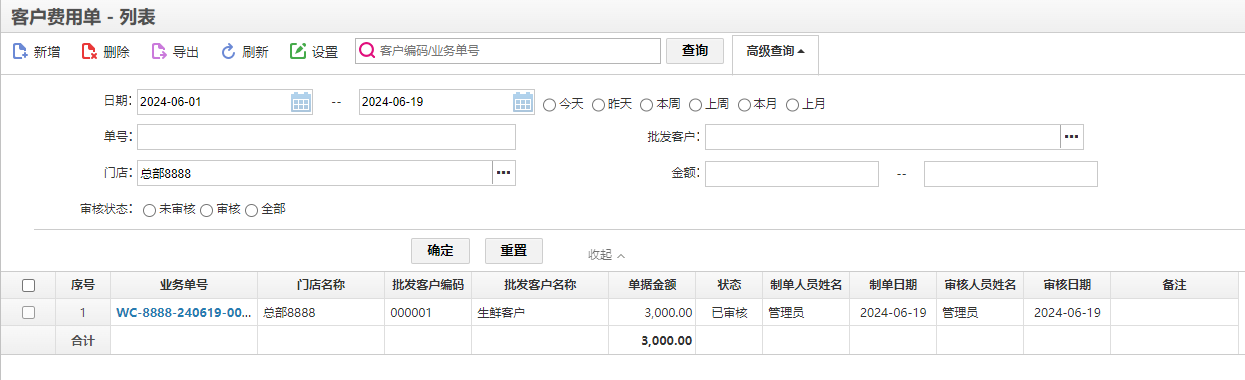Click the 总部8888 cell in table row
This screenshot has height=380, width=1245.
321,312
